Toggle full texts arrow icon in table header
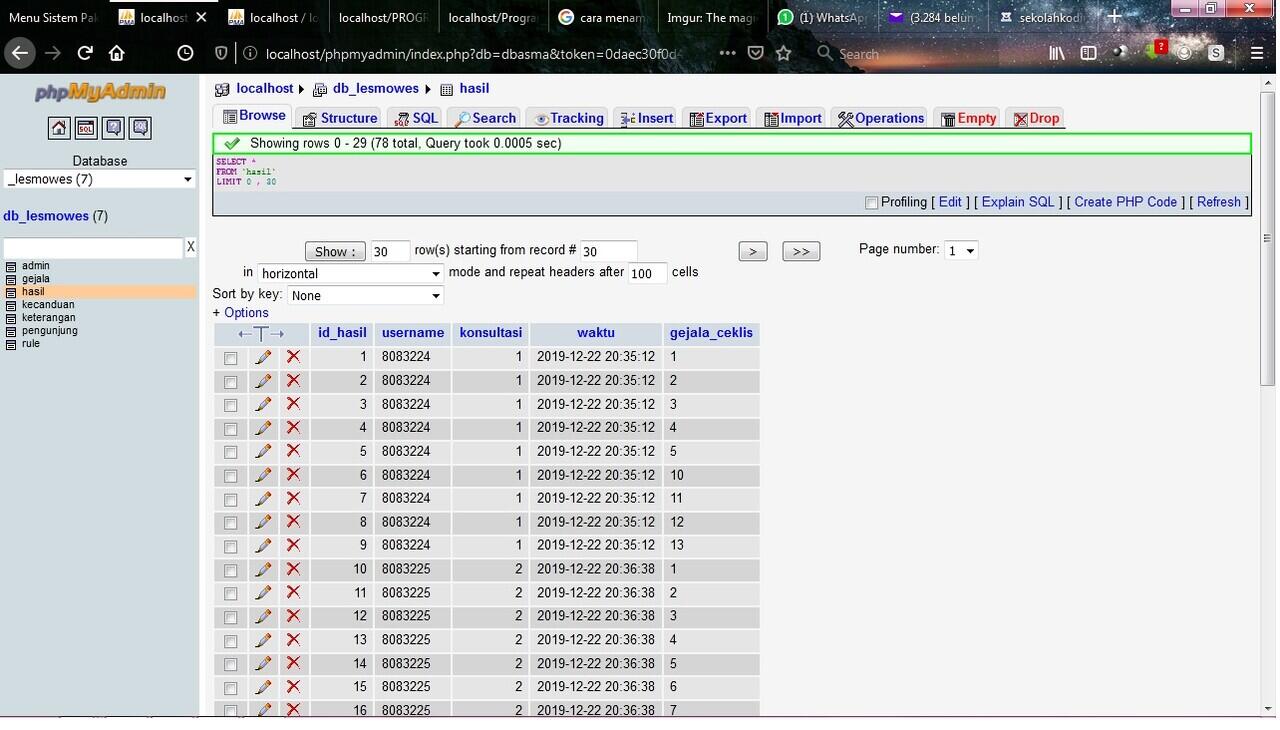 pos(261,334)
